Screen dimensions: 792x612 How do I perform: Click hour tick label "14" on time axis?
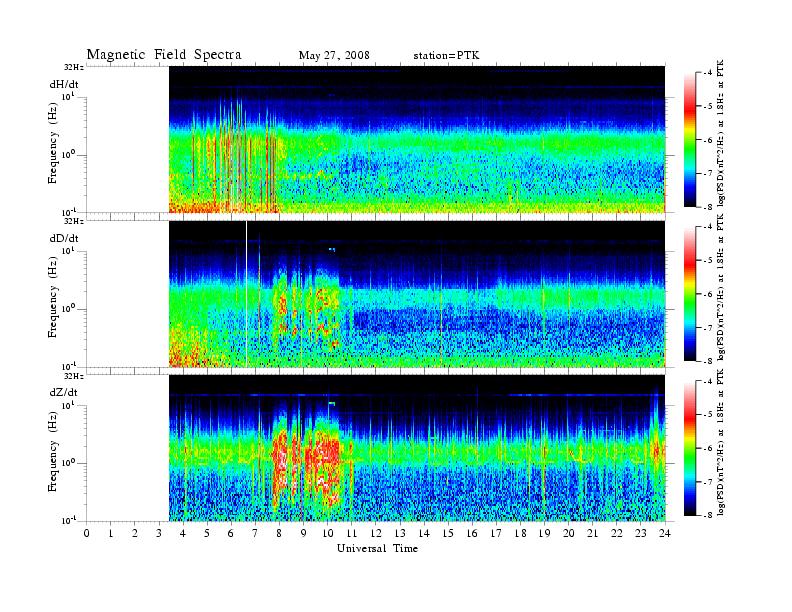tap(424, 533)
